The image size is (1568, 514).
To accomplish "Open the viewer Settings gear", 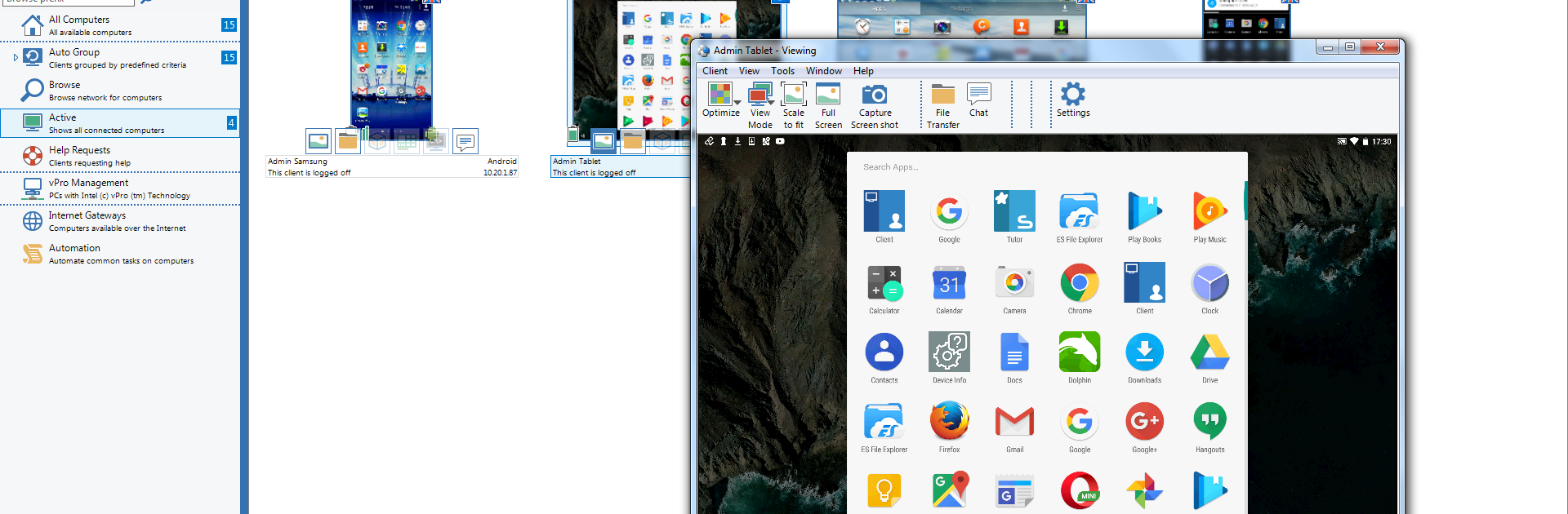I will click(x=1073, y=100).
